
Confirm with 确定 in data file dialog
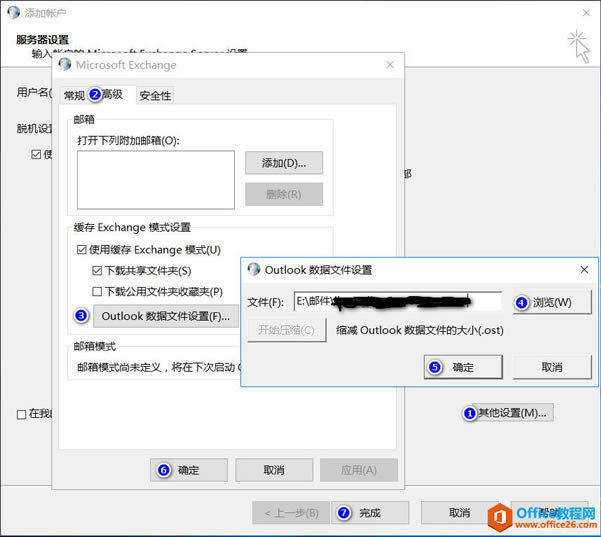[463, 367]
